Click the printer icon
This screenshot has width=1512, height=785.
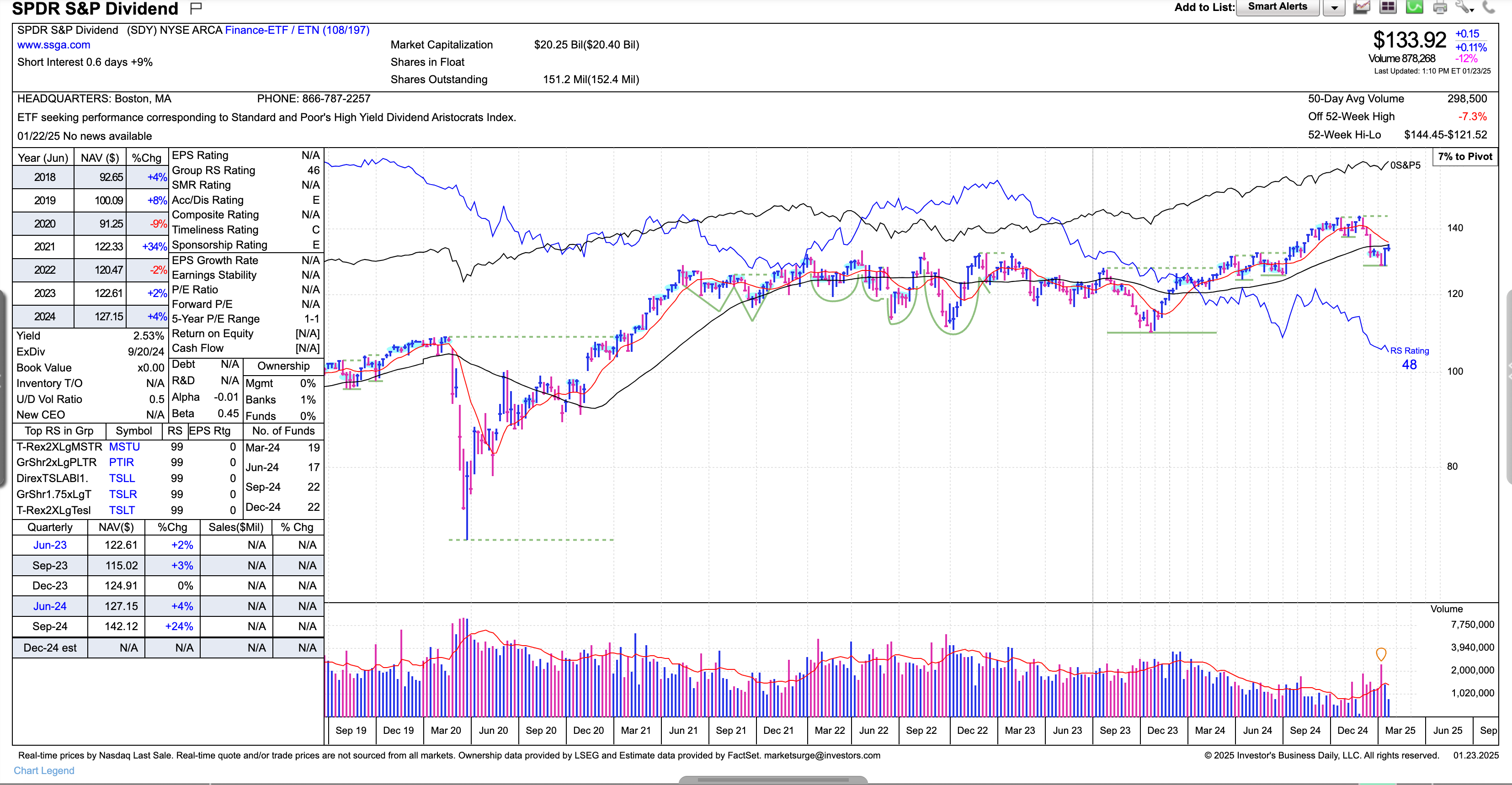pos(1440,8)
